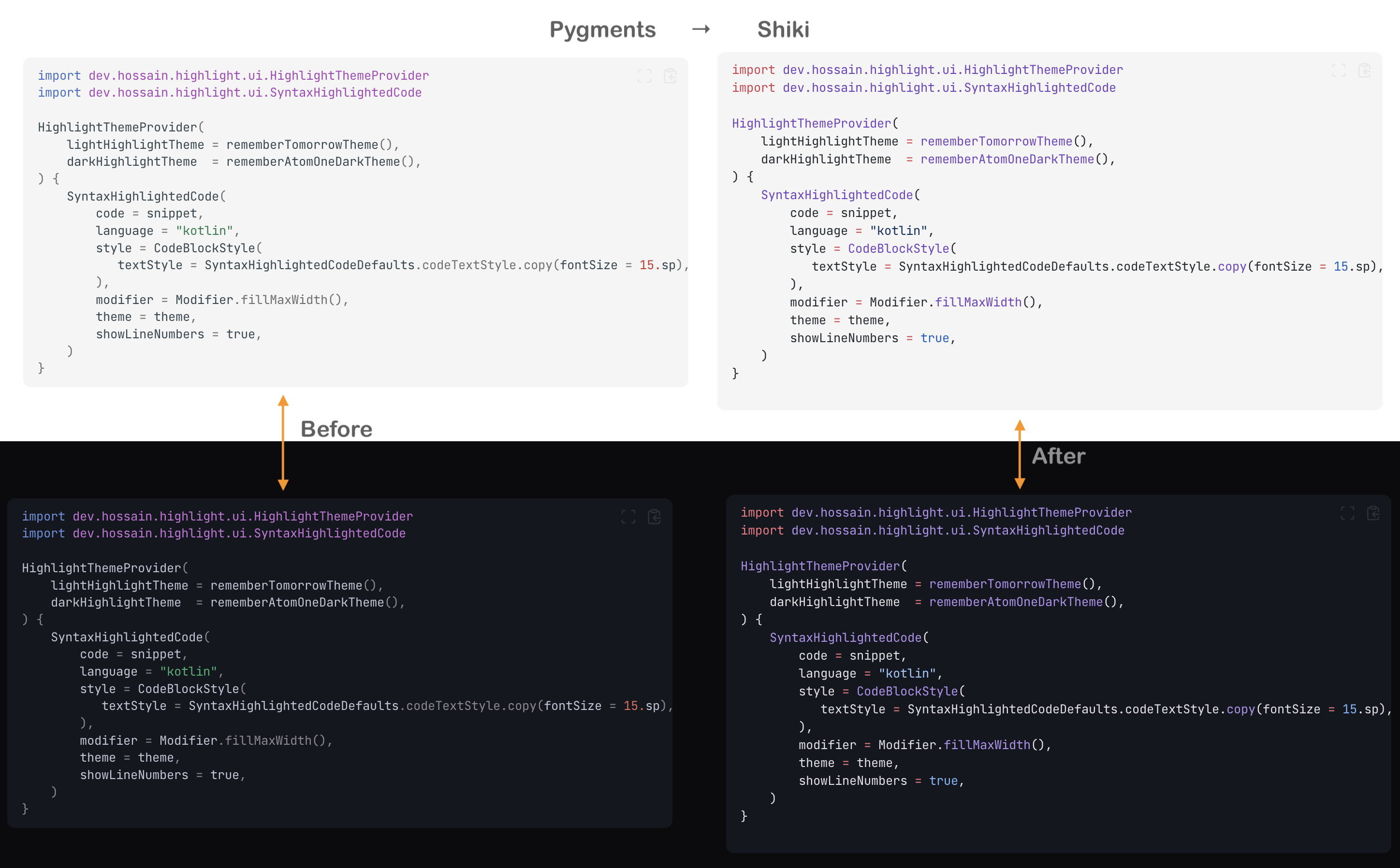Image resolution: width=1400 pixels, height=868 pixels.
Task: Click first blue import keyword, dark Pygments block
Action: (x=43, y=517)
